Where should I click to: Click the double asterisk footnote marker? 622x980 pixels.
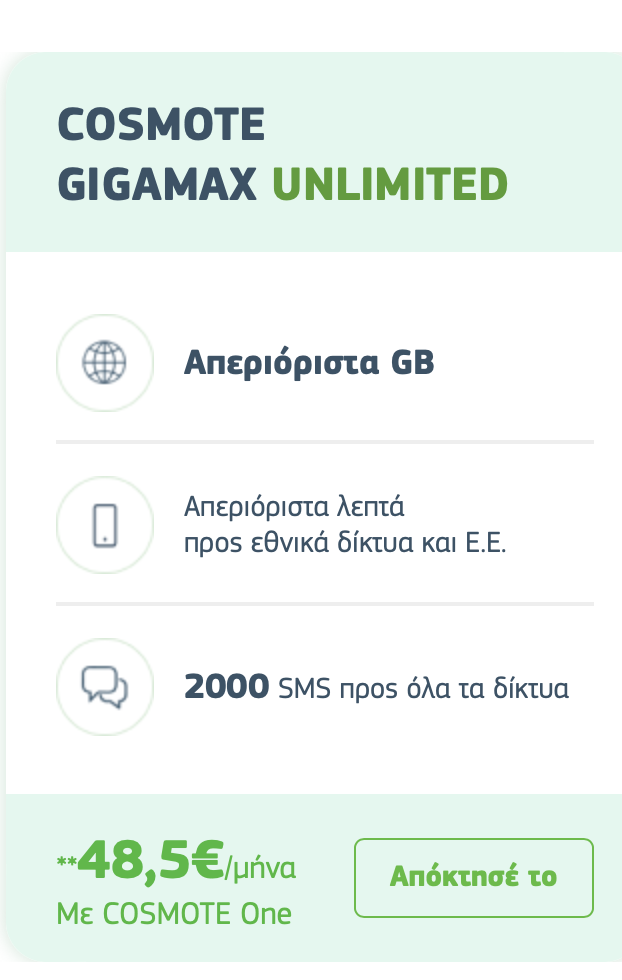point(66,862)
